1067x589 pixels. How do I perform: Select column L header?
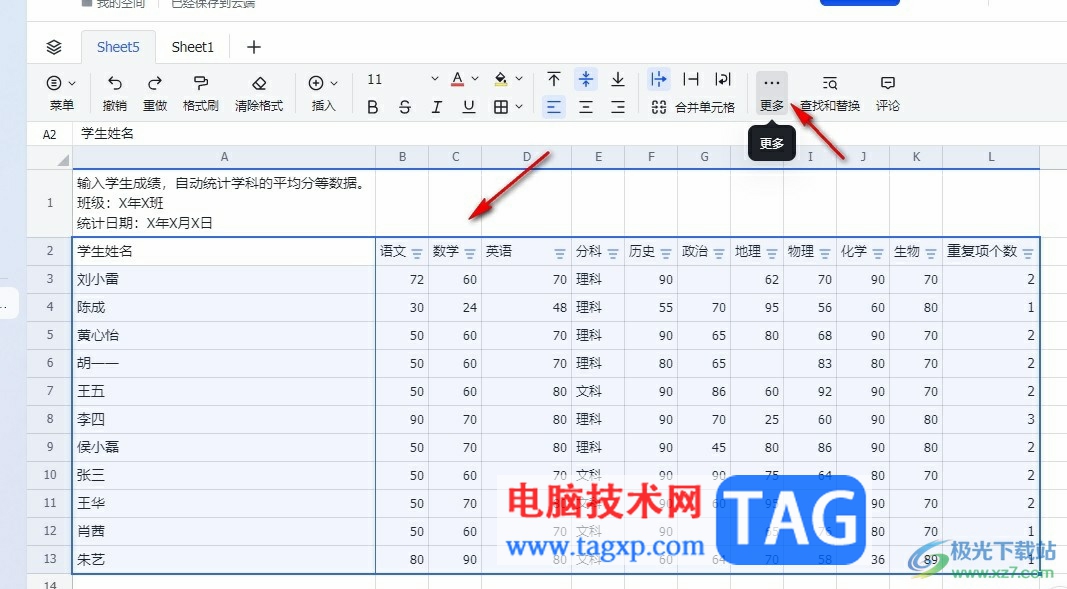[x=991, y=157]
